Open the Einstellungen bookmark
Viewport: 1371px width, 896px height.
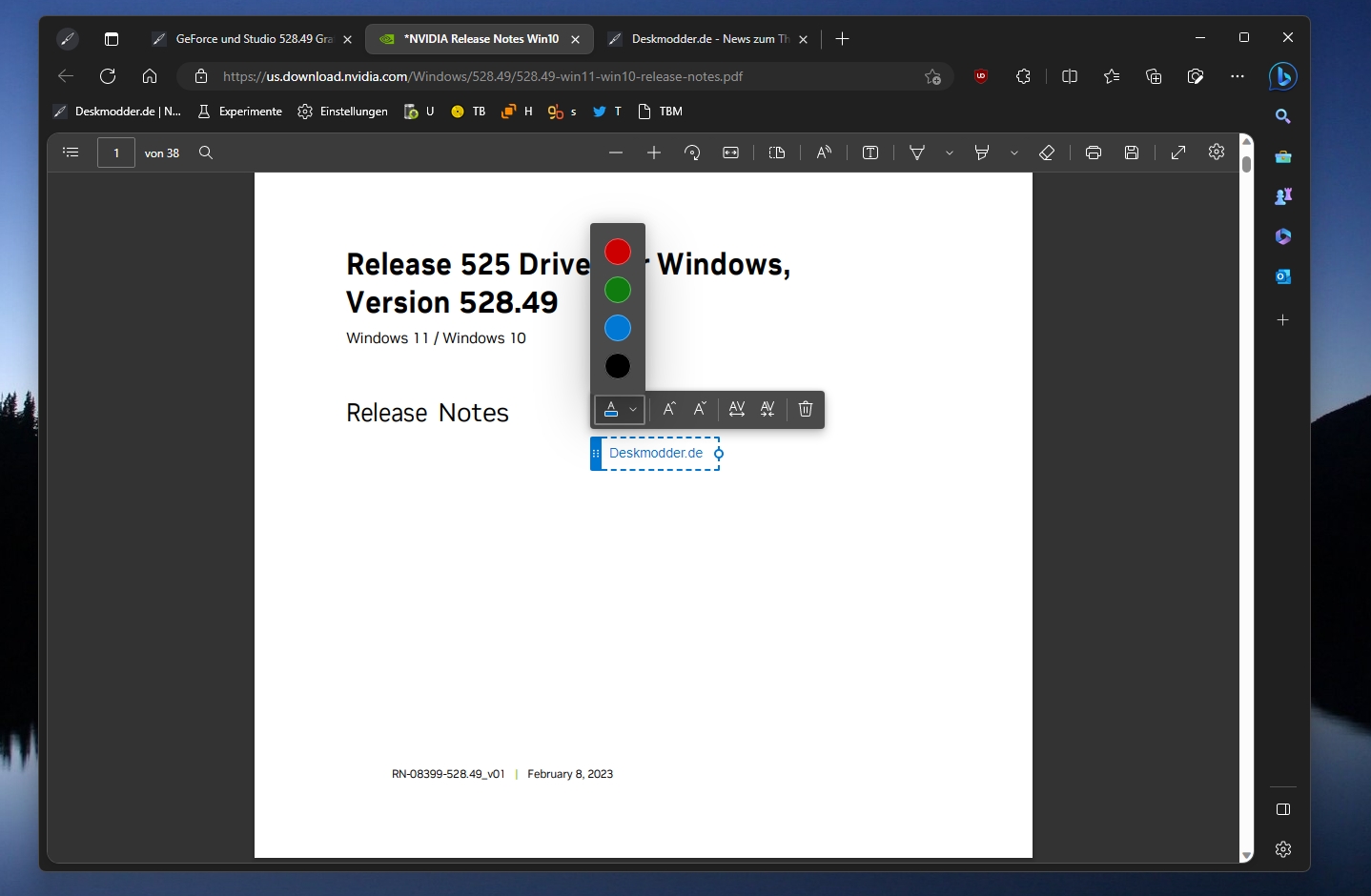point(342,112)
